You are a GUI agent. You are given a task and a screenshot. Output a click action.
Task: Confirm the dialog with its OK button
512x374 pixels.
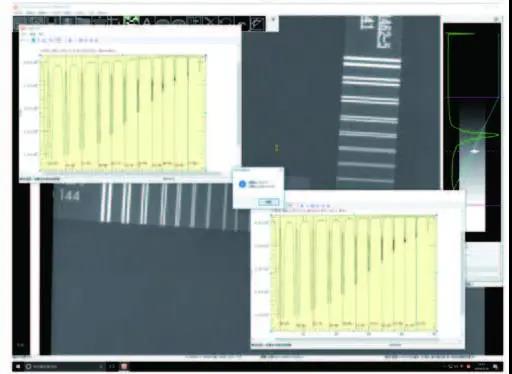[269, 202]
